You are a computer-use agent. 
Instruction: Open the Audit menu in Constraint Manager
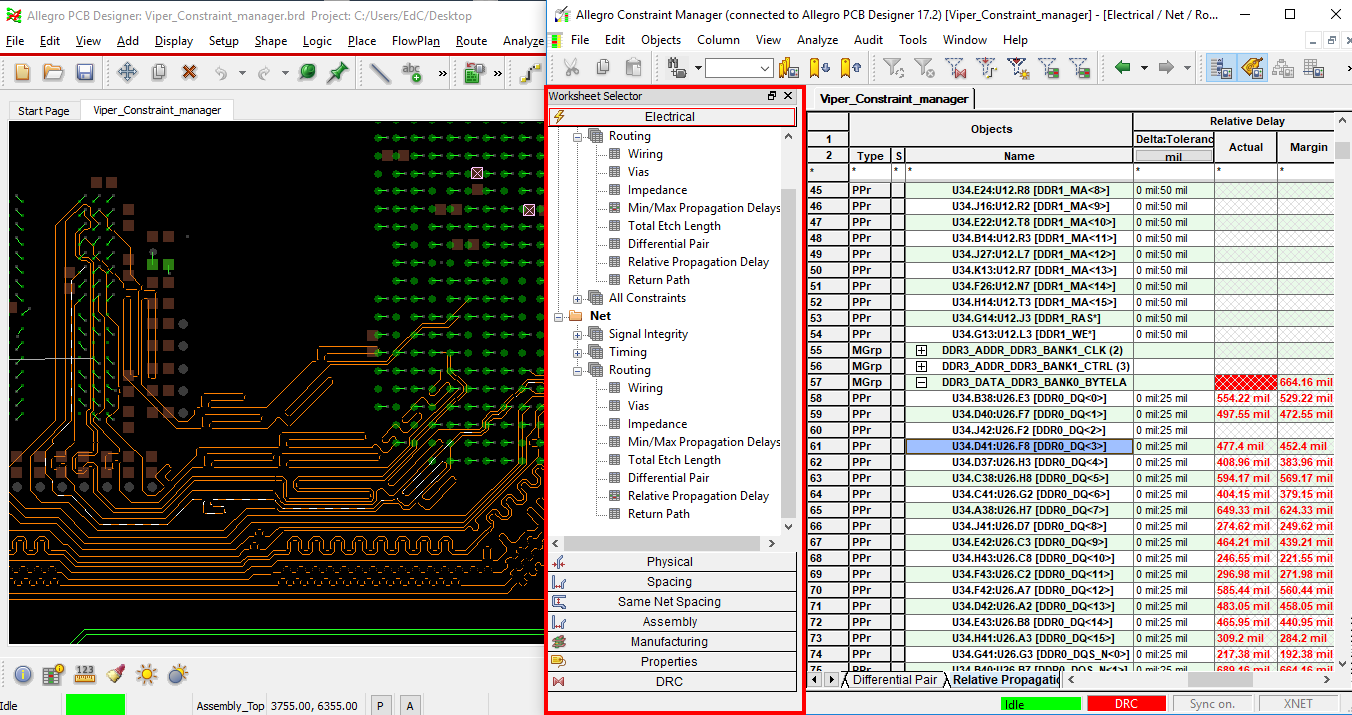pos(868,40)
